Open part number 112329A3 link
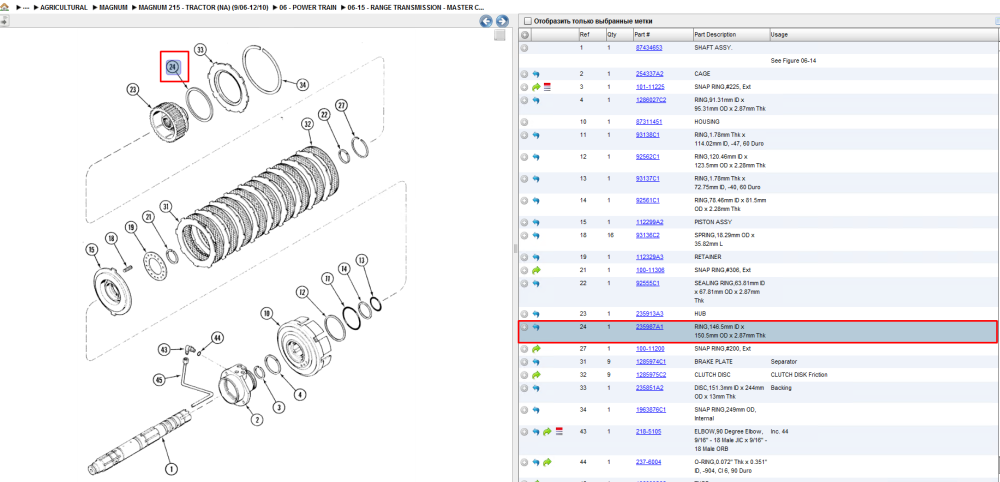 (x=649, y=257)
